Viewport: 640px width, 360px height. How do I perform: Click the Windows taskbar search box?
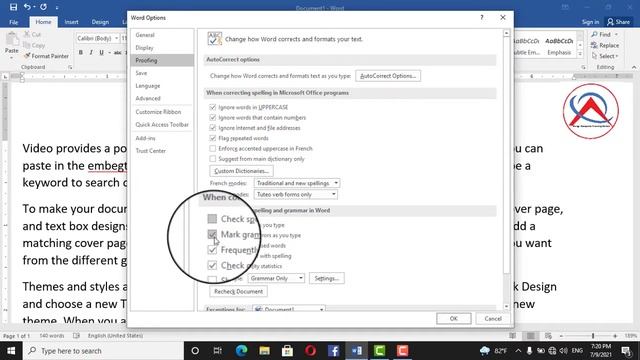coord(103,351)
